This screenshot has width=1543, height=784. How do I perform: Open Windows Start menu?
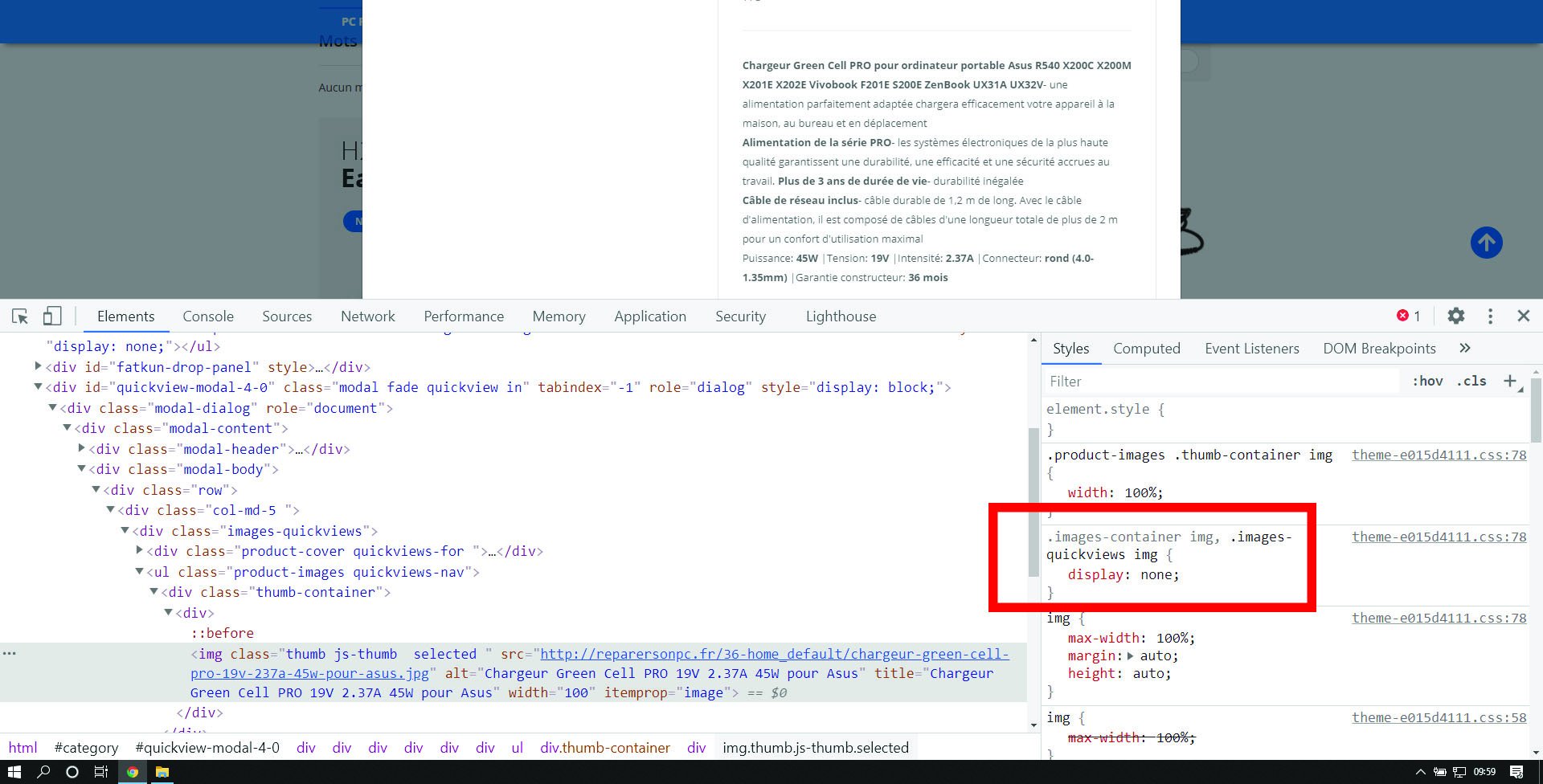pyautogui.click(x=14, y=772)
